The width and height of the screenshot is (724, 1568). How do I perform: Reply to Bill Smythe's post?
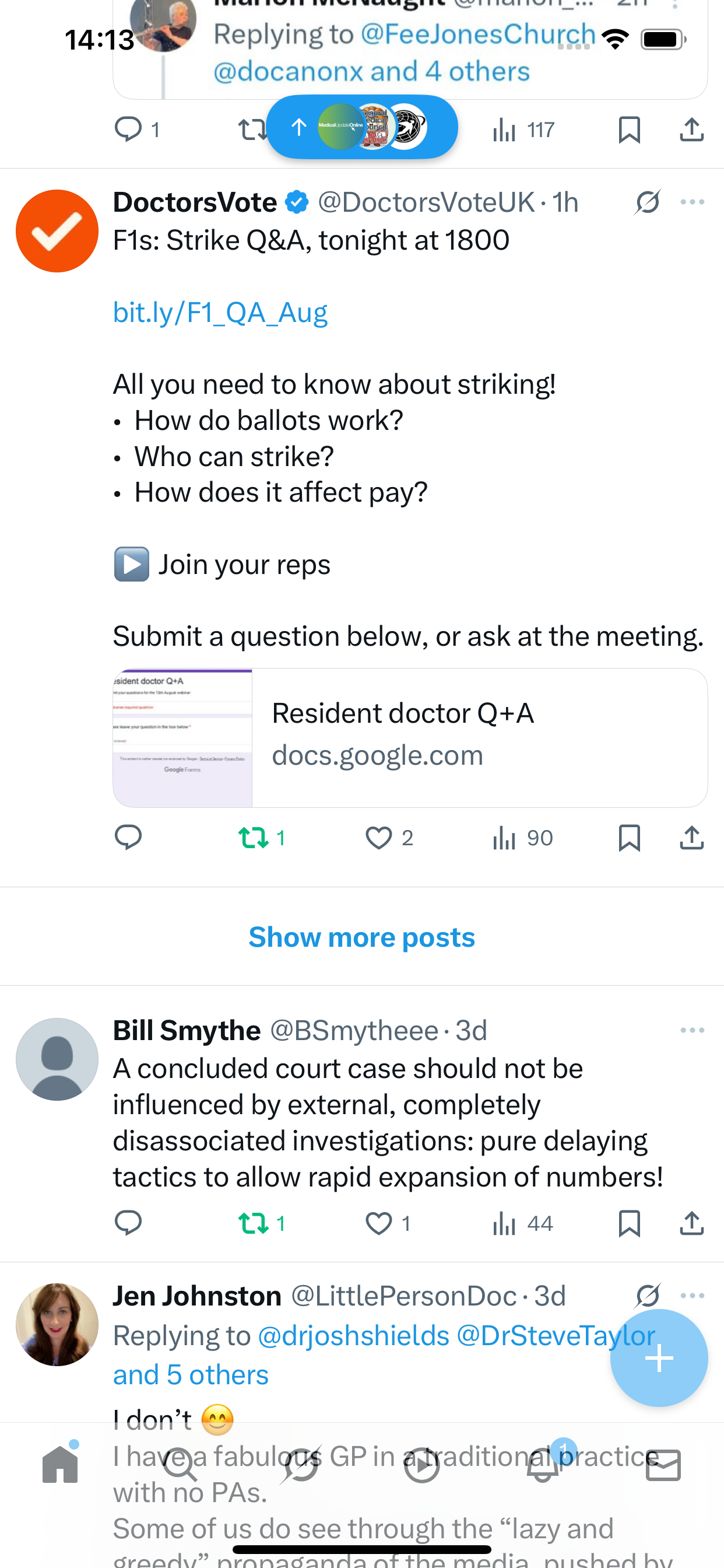point(128,1223)
